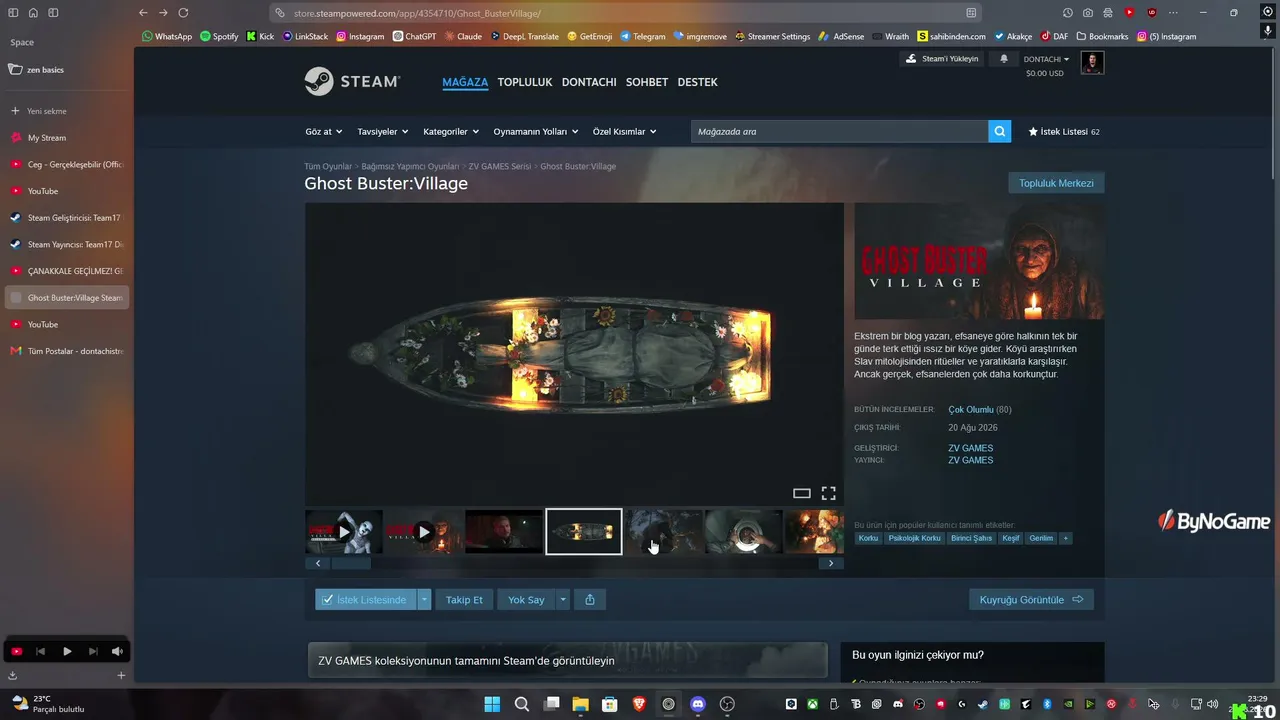Viewport: 1280px width, 720px height.
Task: Open the Yok Say options dropdown arrow
Action: pos(563,599)
